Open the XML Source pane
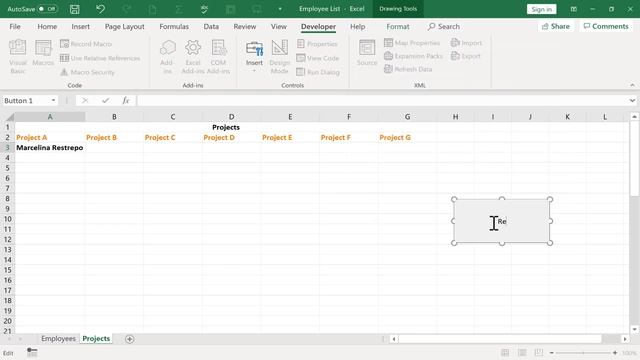The height and width of the screenshot is (360, 640). (x=367, y=52)
